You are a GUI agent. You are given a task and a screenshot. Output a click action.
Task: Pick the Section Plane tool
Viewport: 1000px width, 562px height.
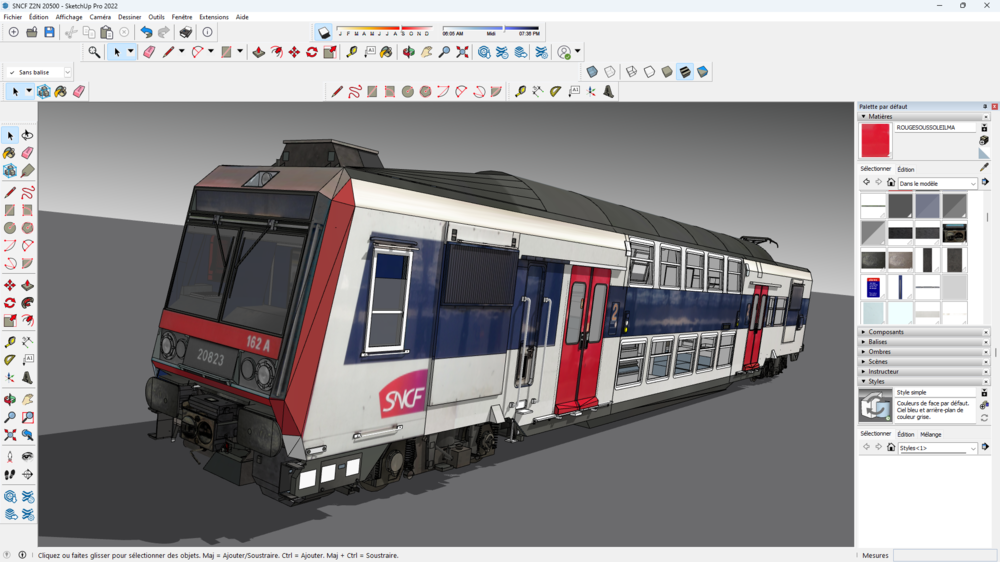[27, 475]
